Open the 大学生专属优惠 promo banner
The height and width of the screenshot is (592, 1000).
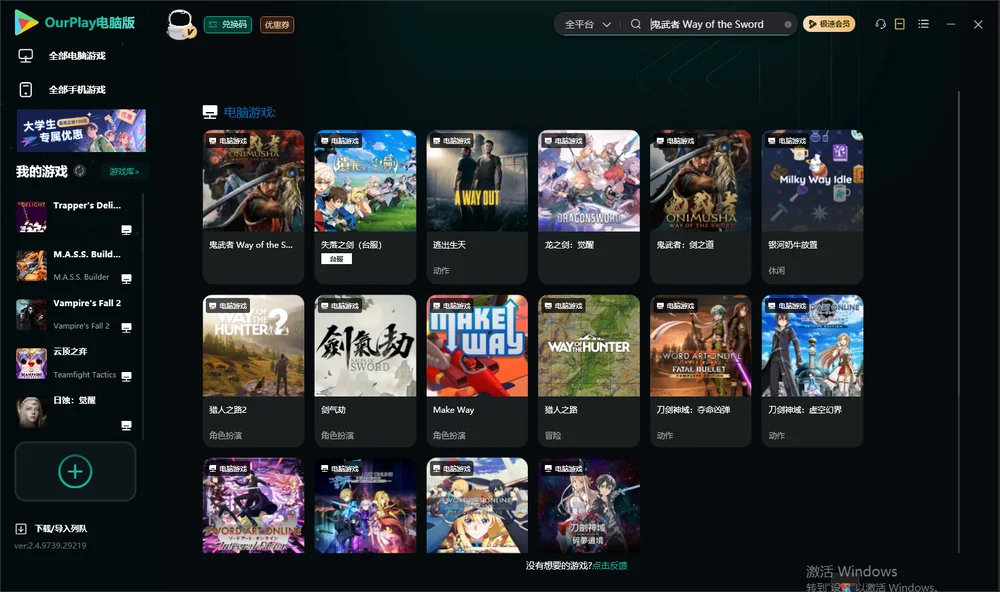pos(82,131)
